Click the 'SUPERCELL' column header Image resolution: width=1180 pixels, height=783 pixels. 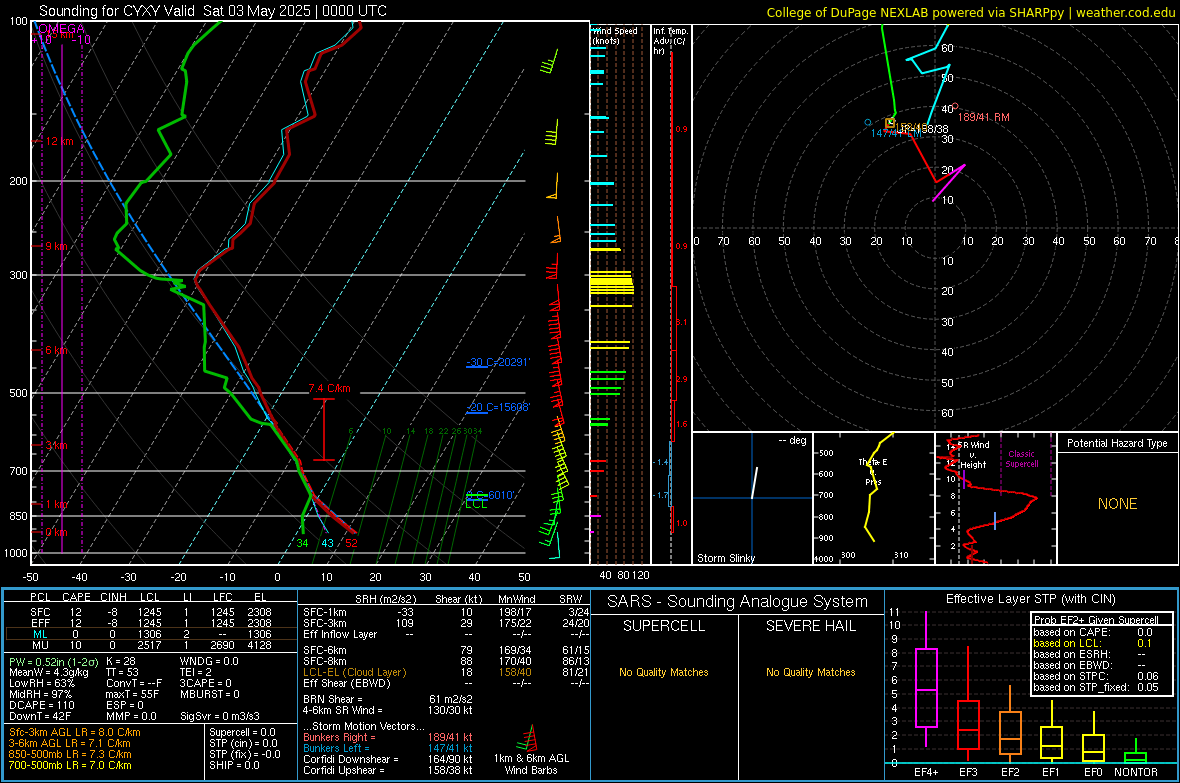click(664, 626)
